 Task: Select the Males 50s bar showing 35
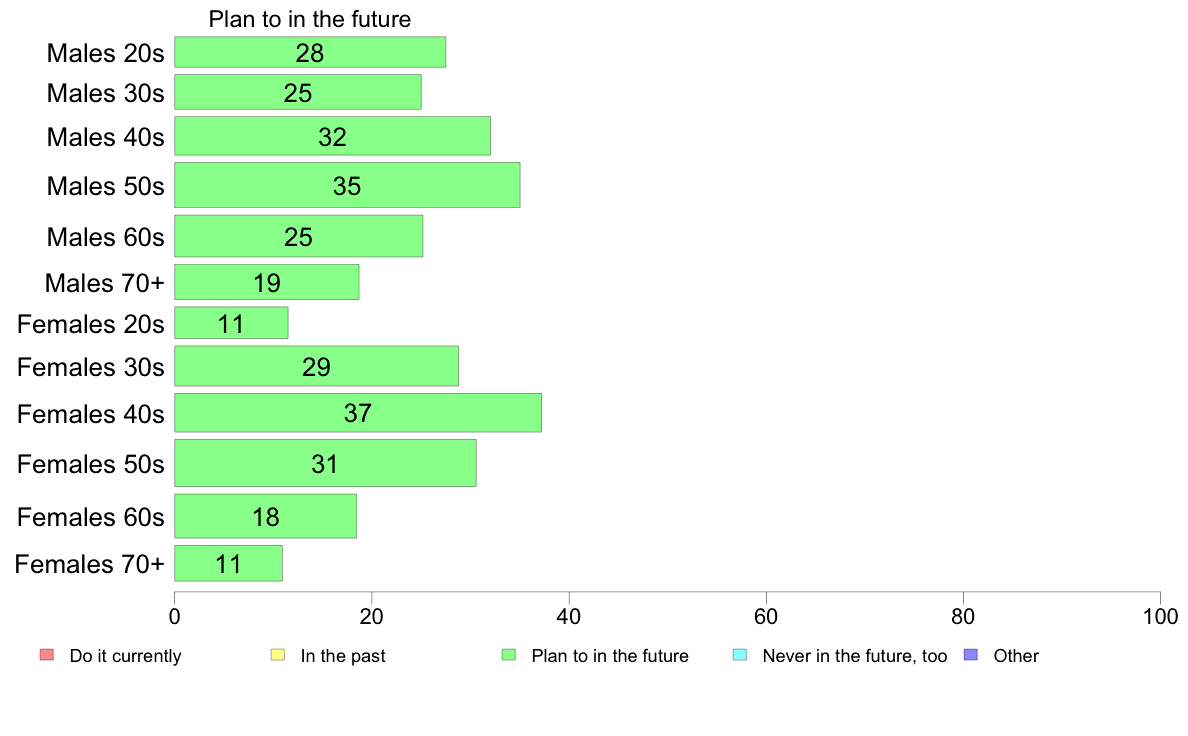(x=347, y=185)
